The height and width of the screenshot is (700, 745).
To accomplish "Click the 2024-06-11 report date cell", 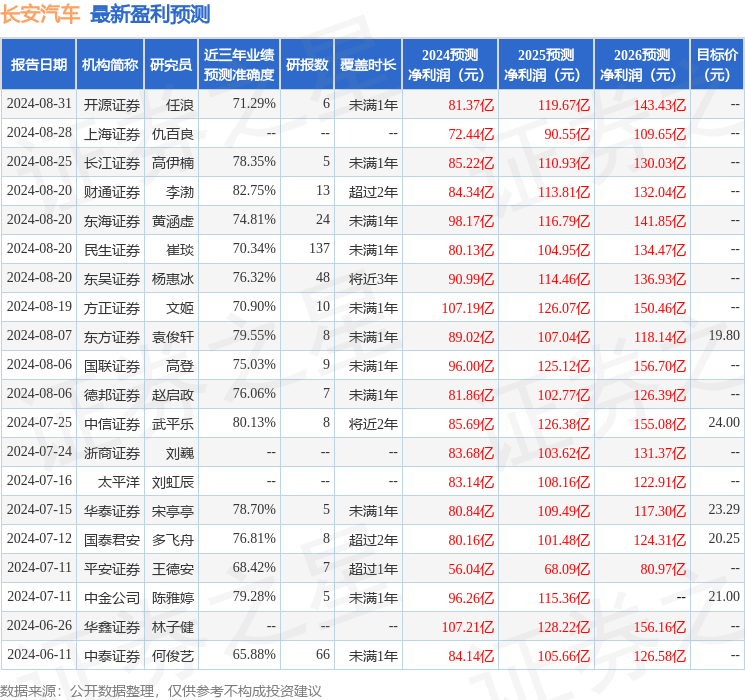I will coord(39,655).
